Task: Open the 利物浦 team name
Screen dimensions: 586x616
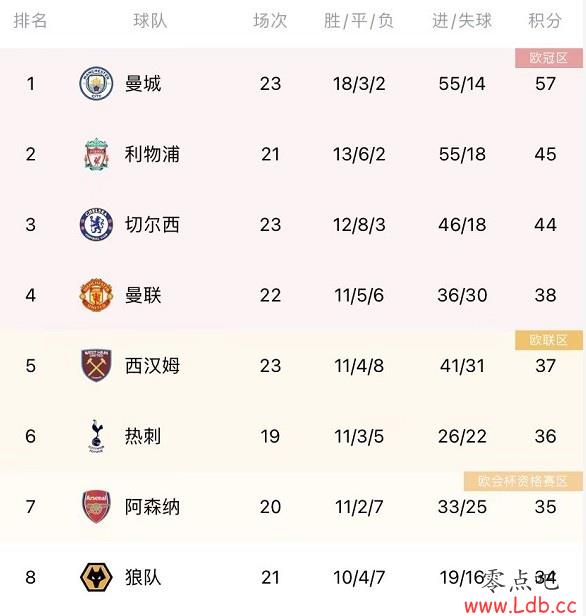Action: click(x=152, y=154)
